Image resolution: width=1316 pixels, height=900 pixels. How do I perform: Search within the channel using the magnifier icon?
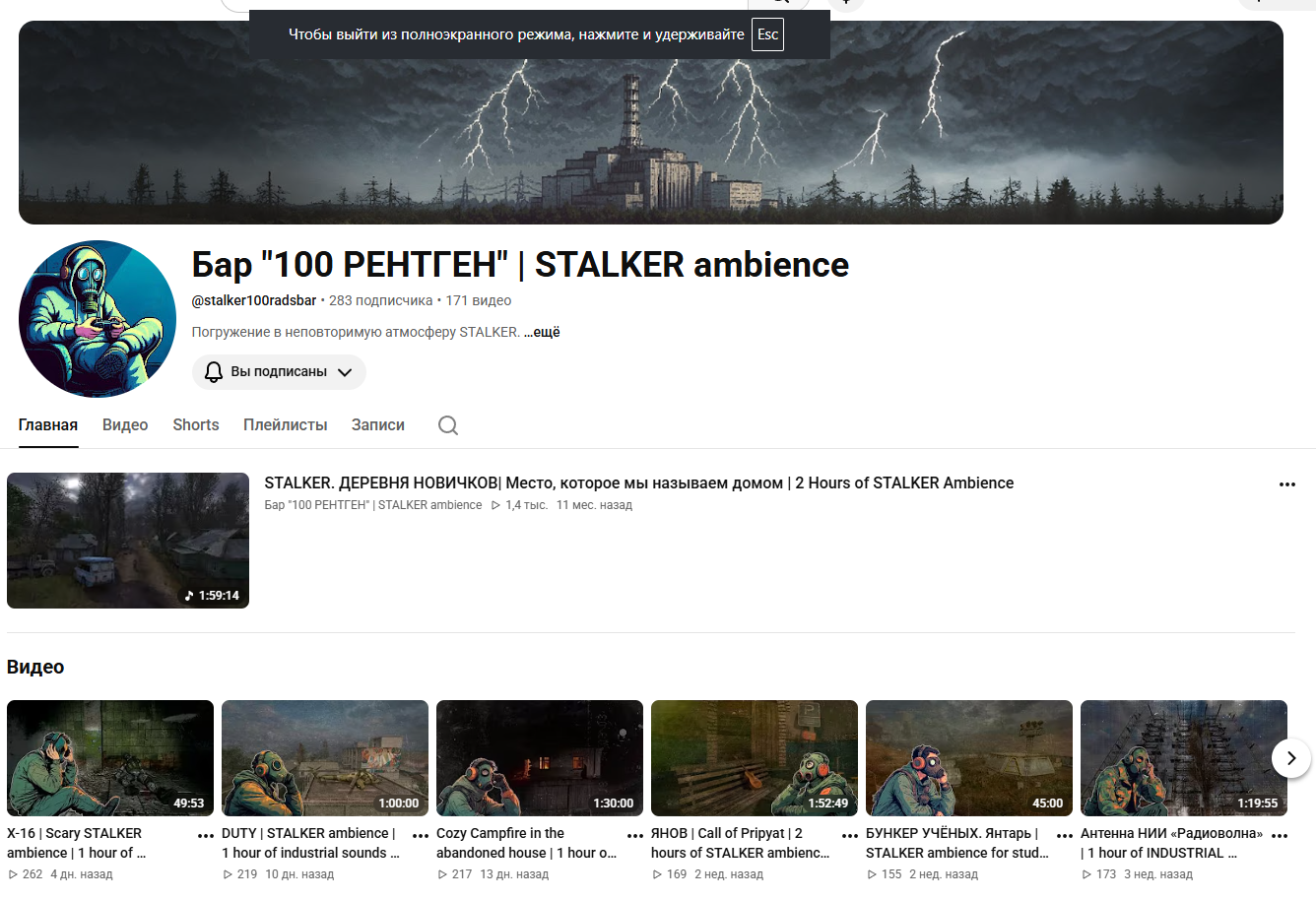448,425
